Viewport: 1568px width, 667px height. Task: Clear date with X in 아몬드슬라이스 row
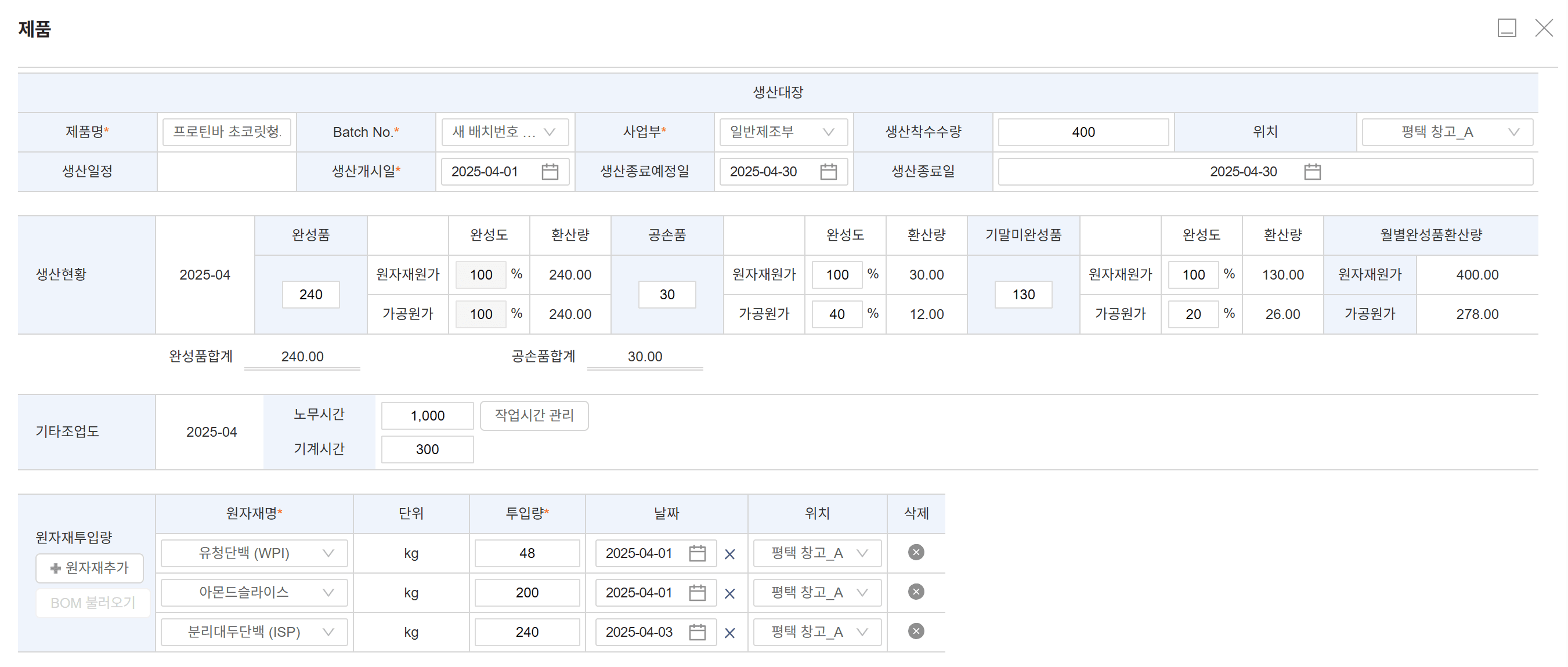pyautogui.click(x=729, y=593)
